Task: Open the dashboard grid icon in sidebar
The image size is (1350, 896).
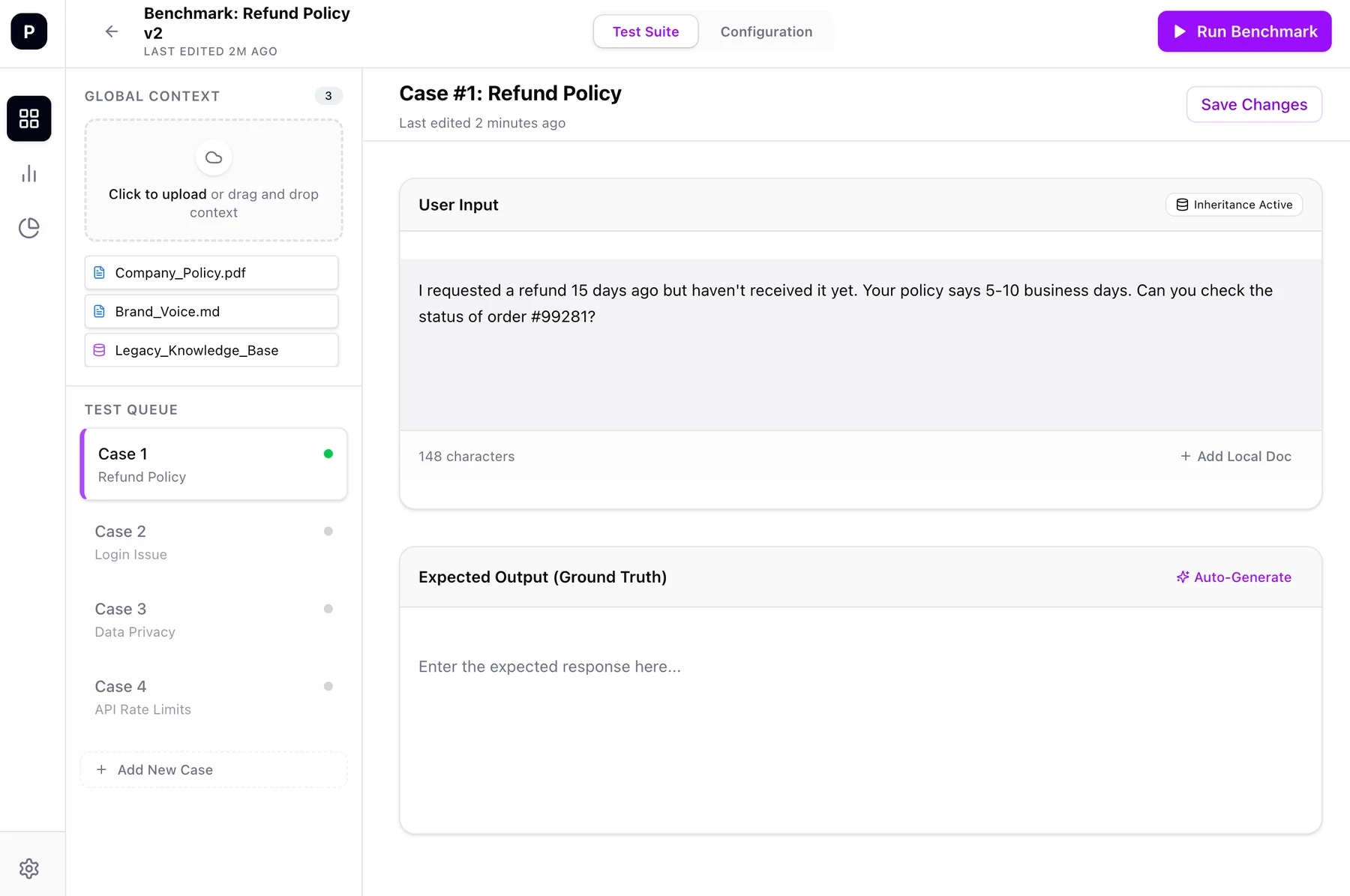Action: click(29, 118)
